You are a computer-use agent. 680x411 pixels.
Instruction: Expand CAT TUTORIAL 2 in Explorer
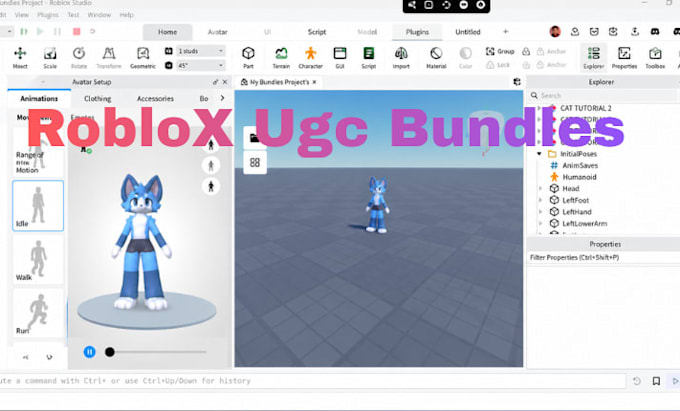(x=539, y=108)
